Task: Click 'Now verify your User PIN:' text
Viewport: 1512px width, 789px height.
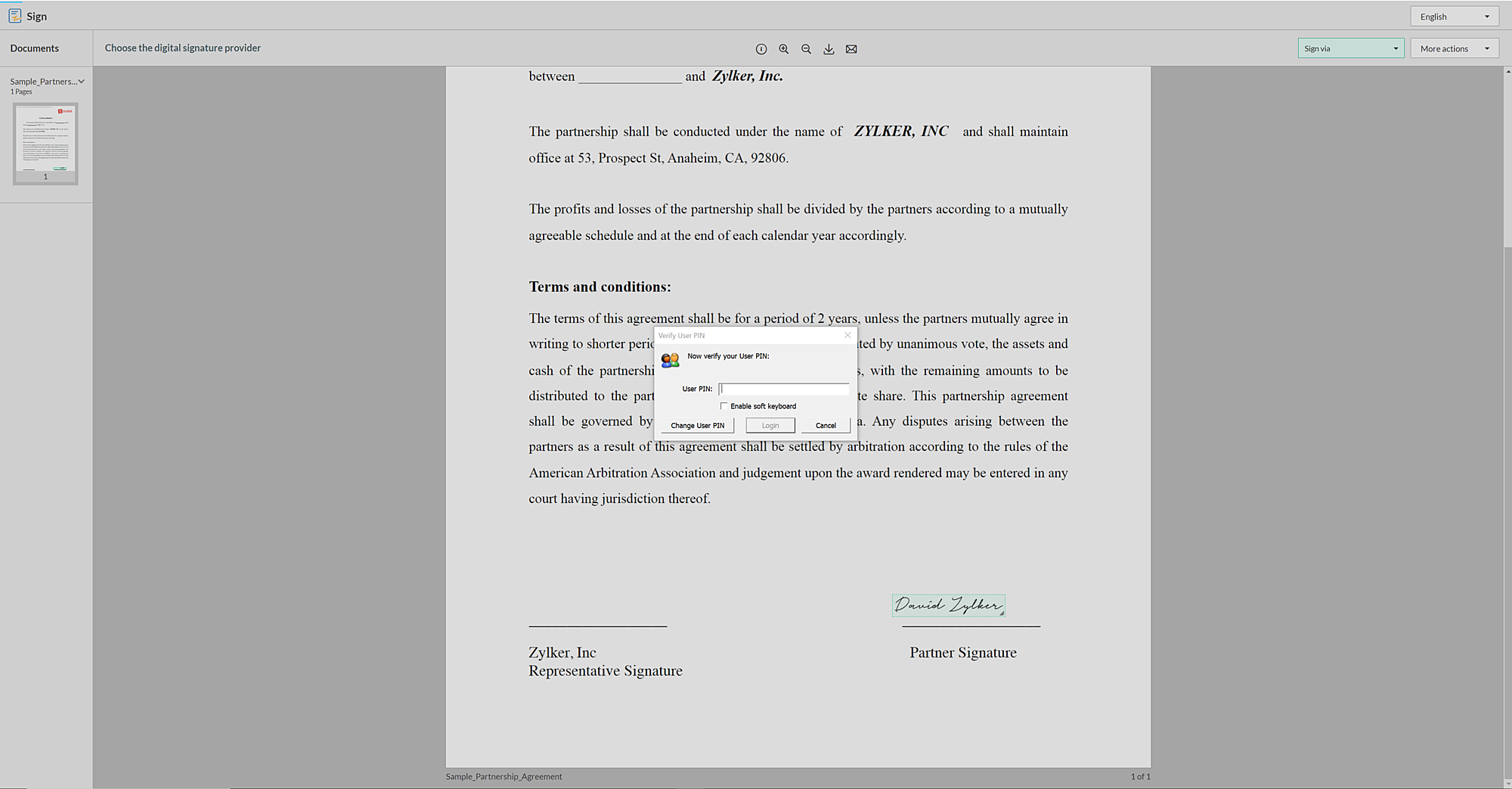Action: click(728, 356)
